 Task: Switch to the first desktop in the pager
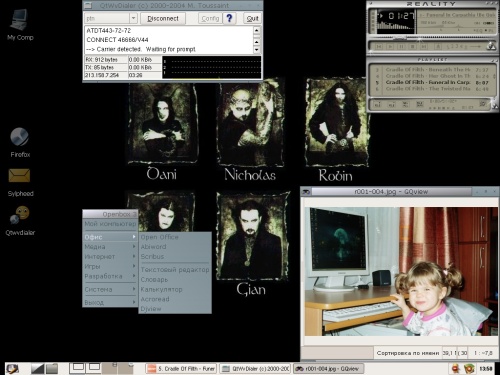click(x=77, y=368)
